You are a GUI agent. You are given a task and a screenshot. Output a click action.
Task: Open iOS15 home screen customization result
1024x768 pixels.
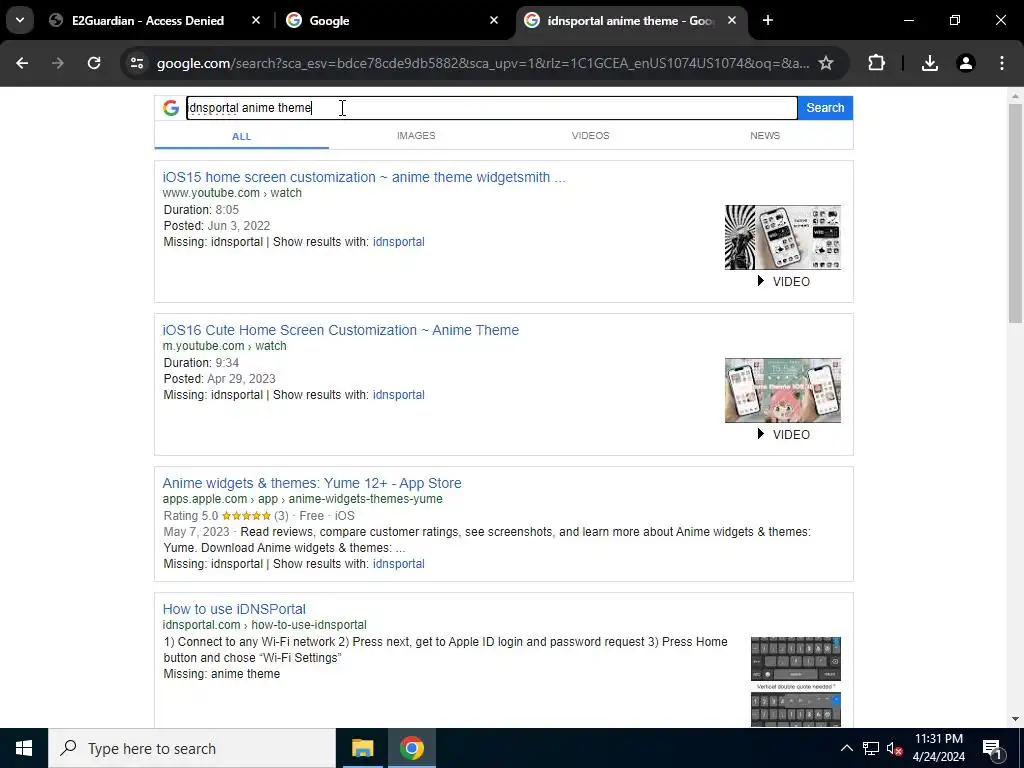[x=364, y=177]
